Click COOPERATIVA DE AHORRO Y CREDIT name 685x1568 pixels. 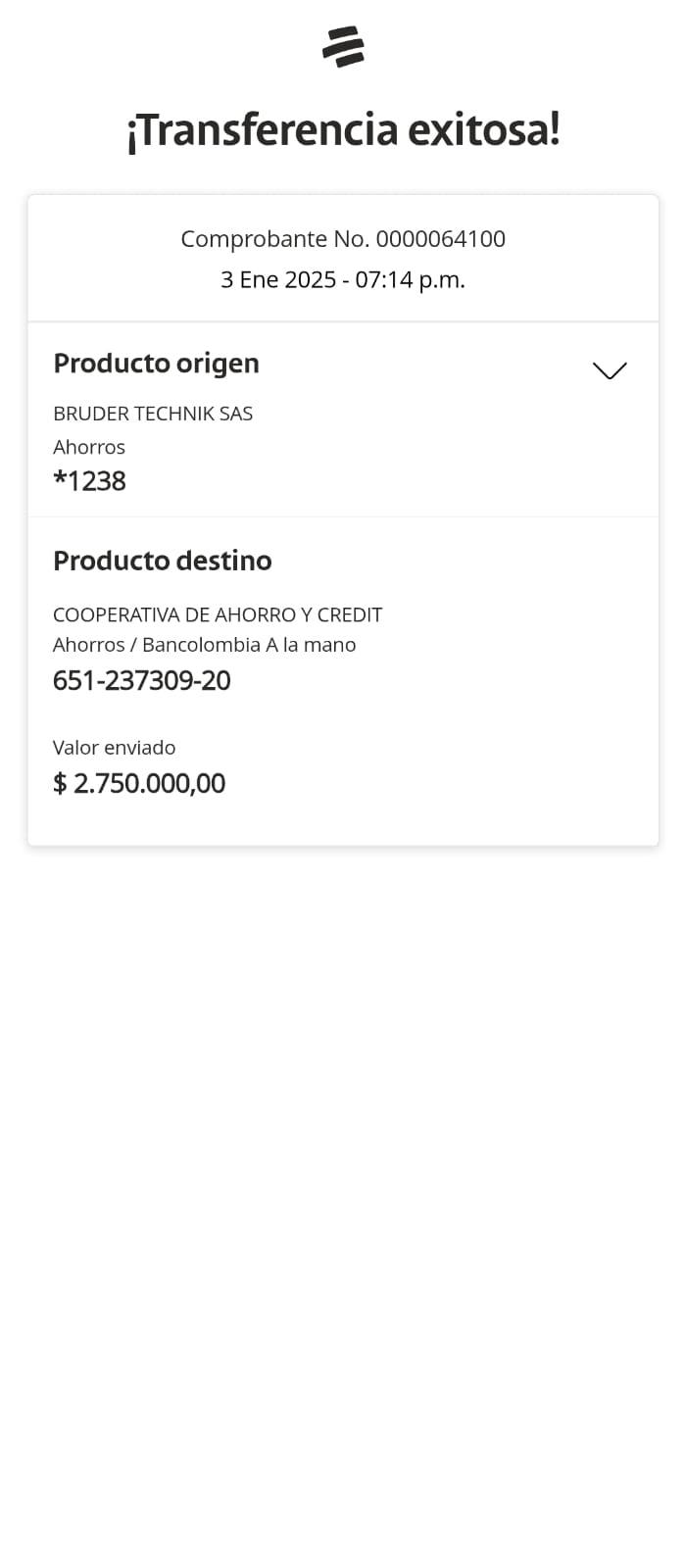pyautogui.click(x=218, y=614)
